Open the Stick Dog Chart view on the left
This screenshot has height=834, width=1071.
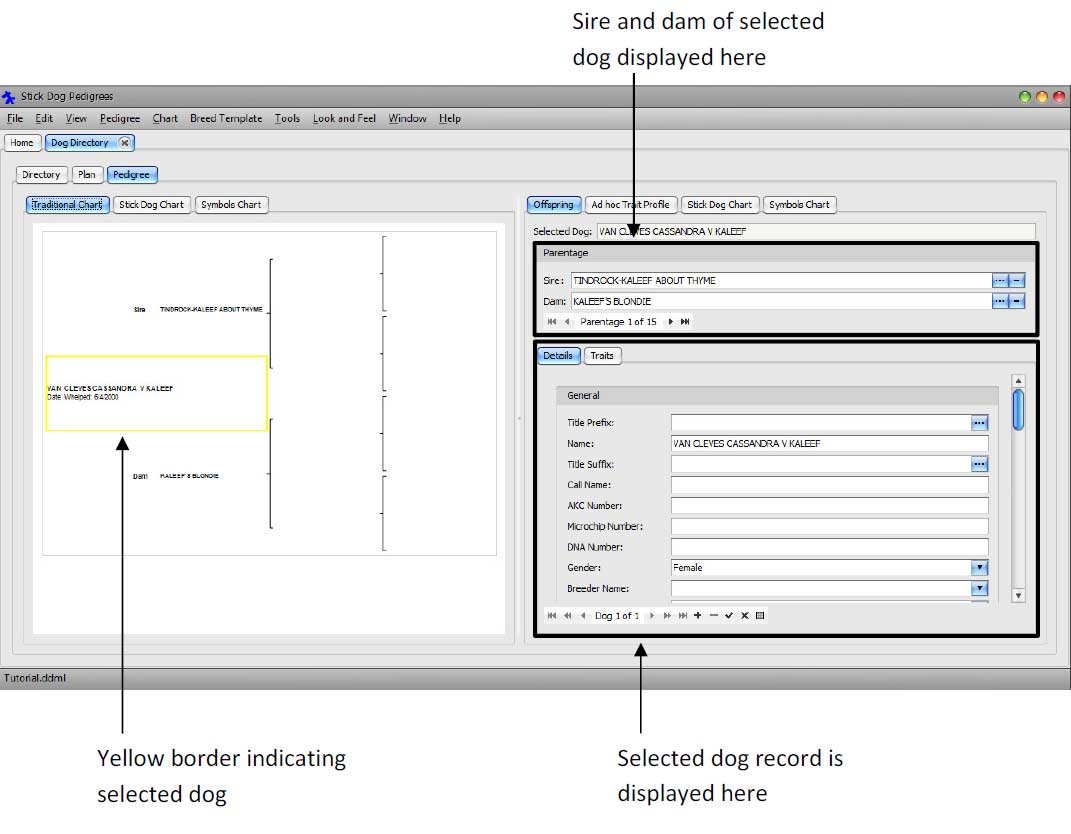(151, 204)
